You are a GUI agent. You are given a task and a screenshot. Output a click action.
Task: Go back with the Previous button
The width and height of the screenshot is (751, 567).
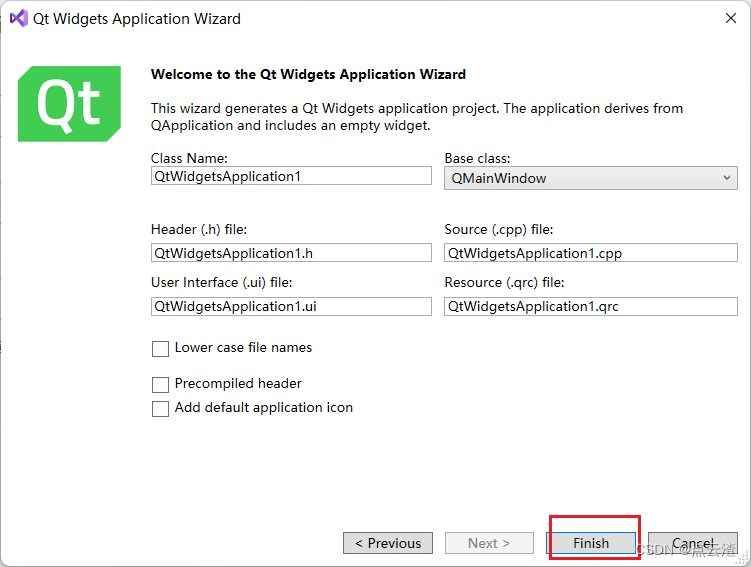coord(388,543)
